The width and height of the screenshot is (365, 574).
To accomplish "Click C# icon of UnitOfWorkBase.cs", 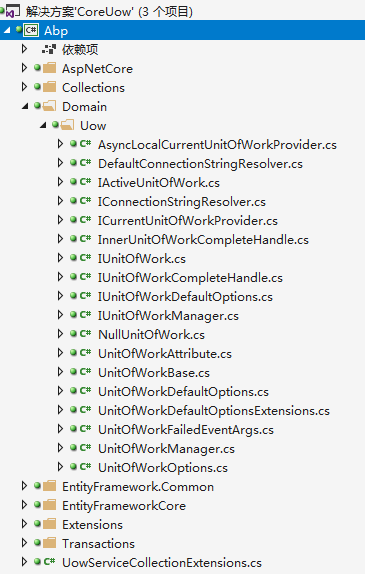I will coord(85,372).
